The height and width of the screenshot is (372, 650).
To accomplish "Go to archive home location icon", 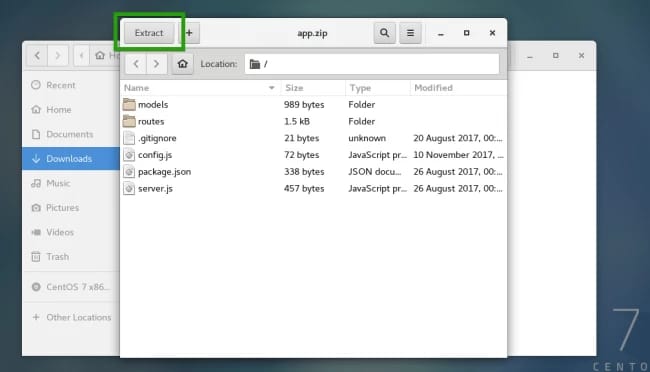I will [182, 64].
